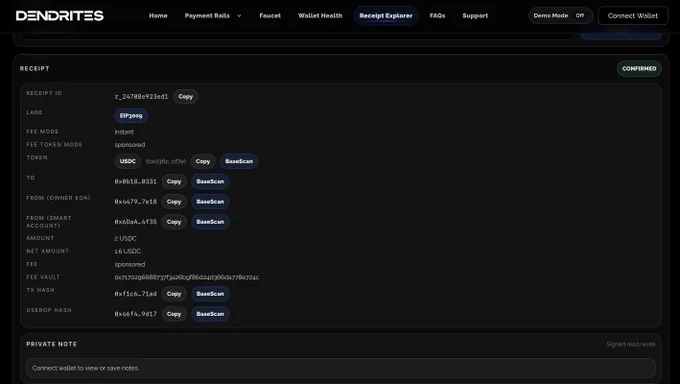Click the Connect Wallet button
Image resolution: width=680 pixels, height=384 pixels.
633,16
